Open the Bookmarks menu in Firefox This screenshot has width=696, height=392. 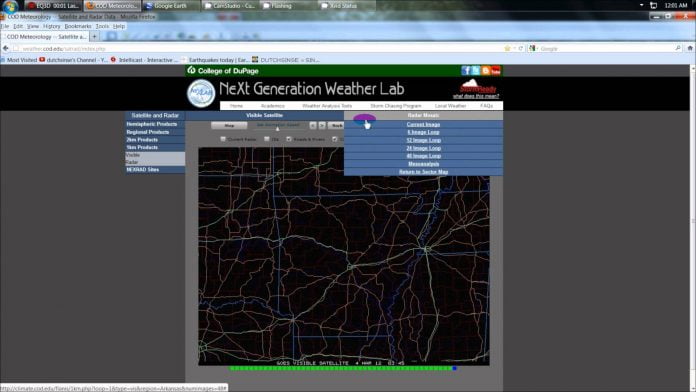78,27
